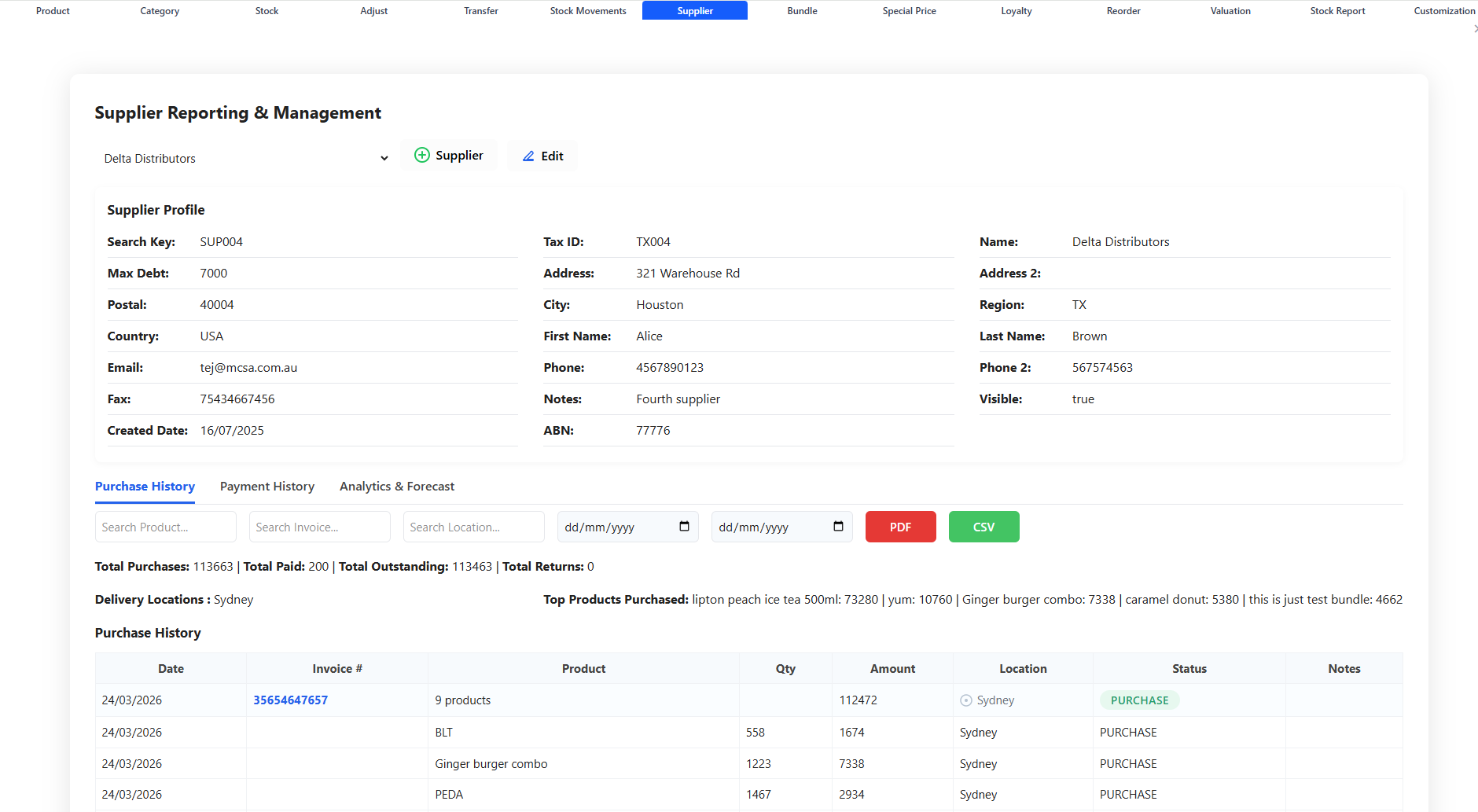This screenshot has height=812, width=1478.
Task: Click the Edit supplier button
Action: click(x=542, y=156)
